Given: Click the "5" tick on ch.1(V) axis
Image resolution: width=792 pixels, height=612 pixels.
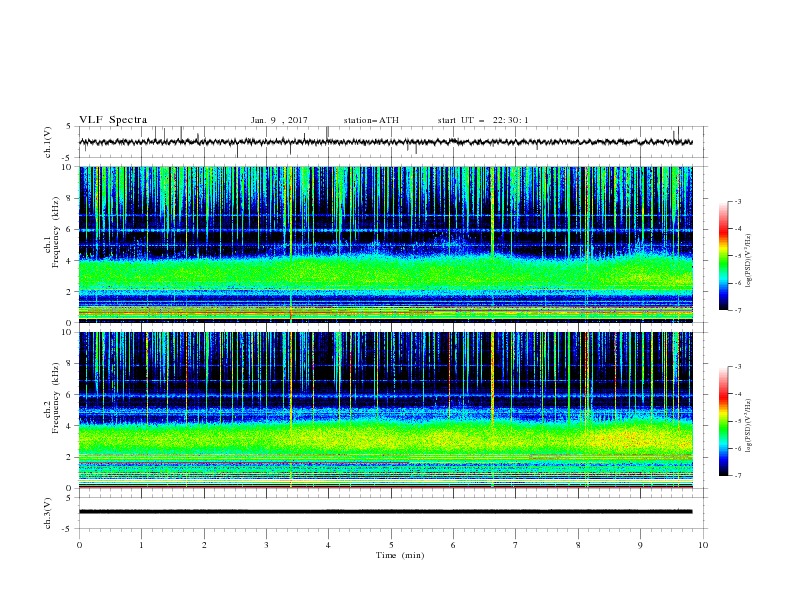Looking at the screenshot, I should tap(69, 127).
